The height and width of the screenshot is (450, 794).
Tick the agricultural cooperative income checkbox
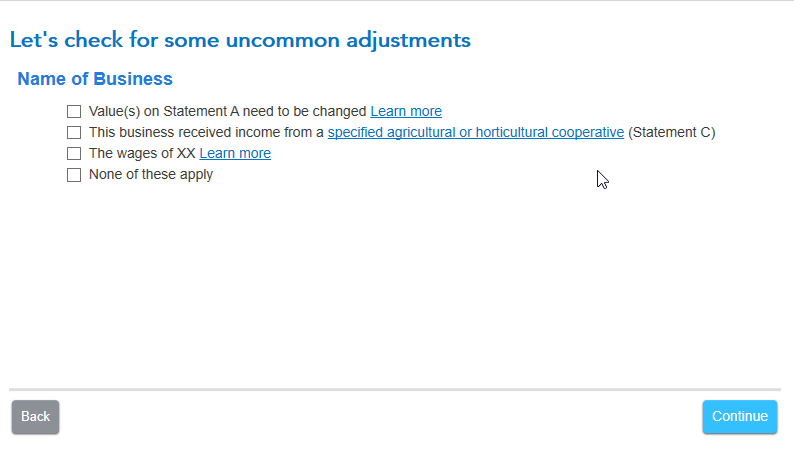pyautogui.click(x=74, y=133)
